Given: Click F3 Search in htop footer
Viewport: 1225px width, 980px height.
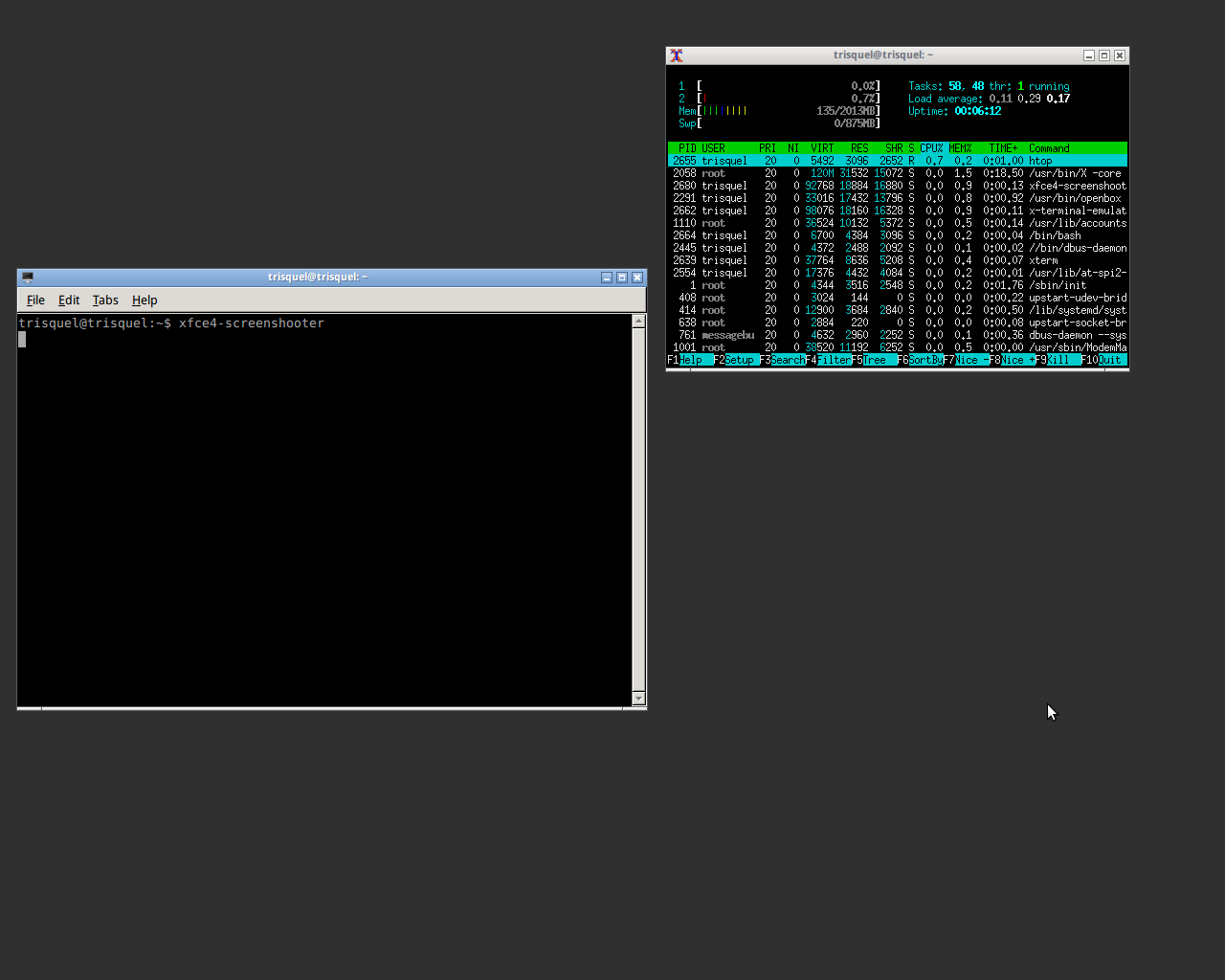Looking at the screenshot, I should (782, 360).
